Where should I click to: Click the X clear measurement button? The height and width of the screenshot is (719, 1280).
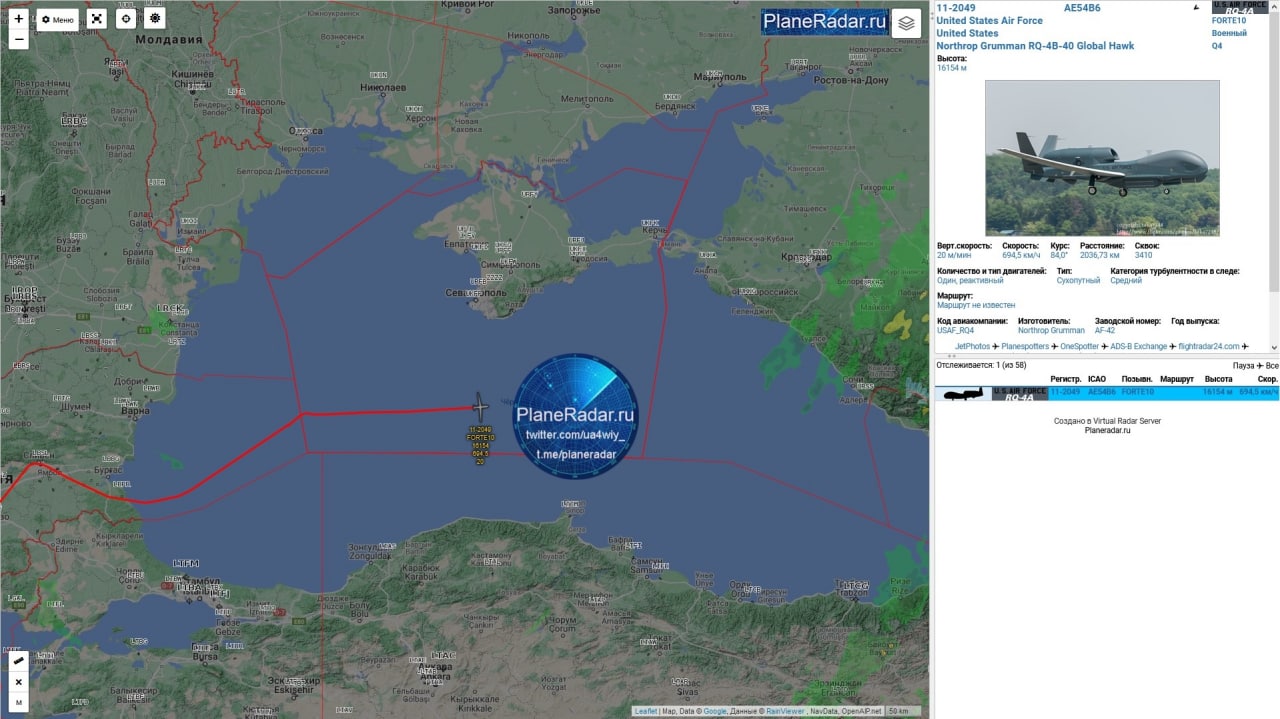pos(18,682)
